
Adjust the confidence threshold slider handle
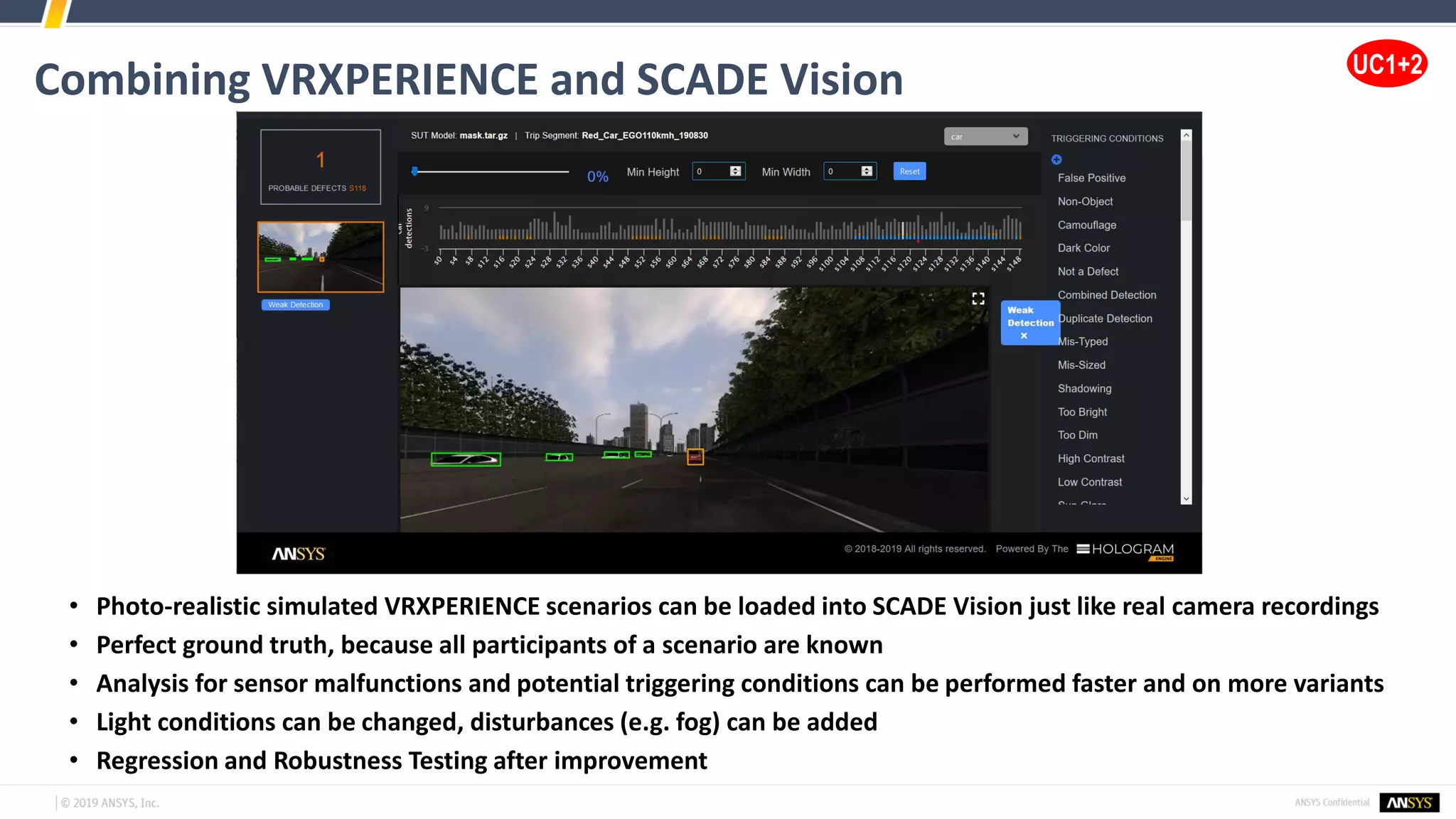coord(414,171)
